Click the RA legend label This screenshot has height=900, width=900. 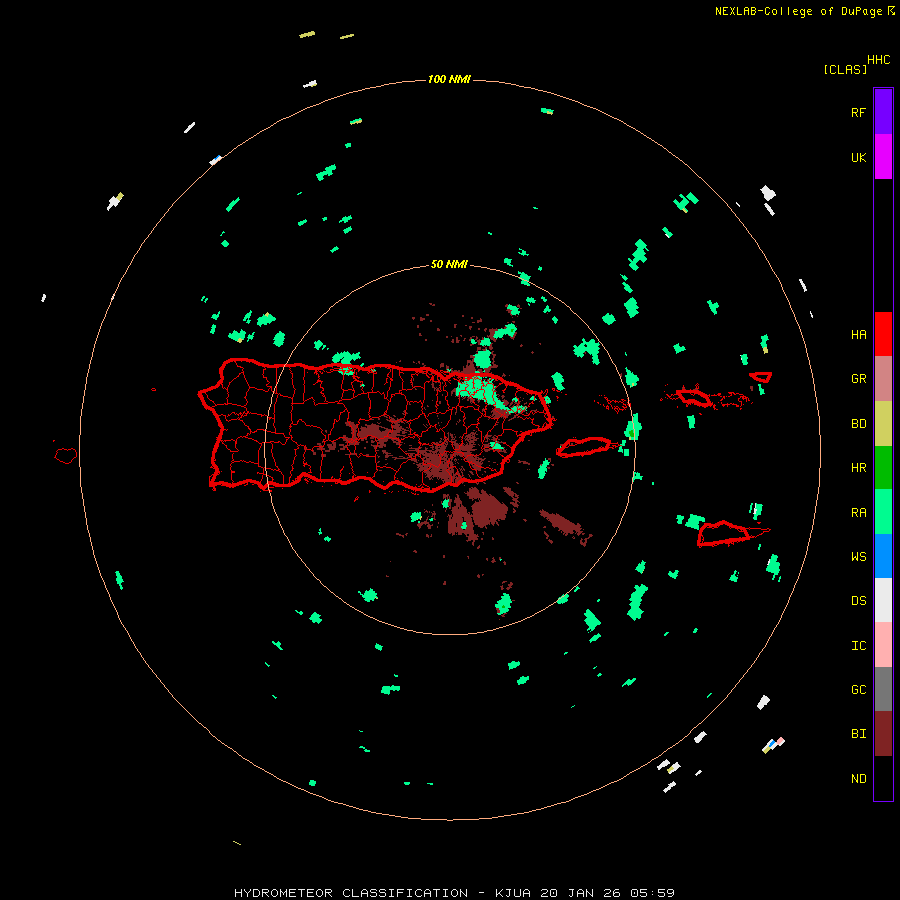[859, 513]
